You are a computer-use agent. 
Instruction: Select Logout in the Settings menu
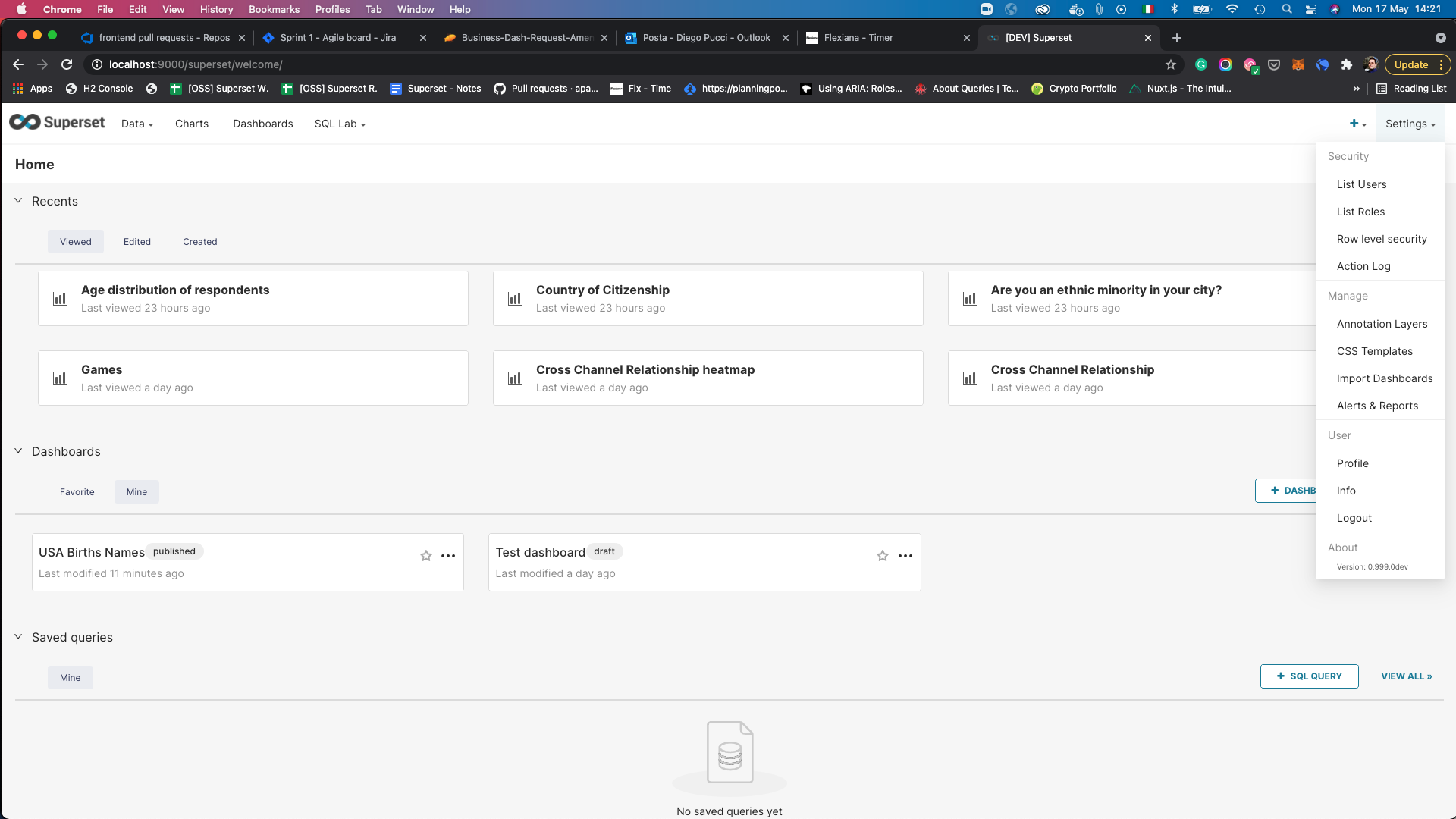click(1354, 518)
